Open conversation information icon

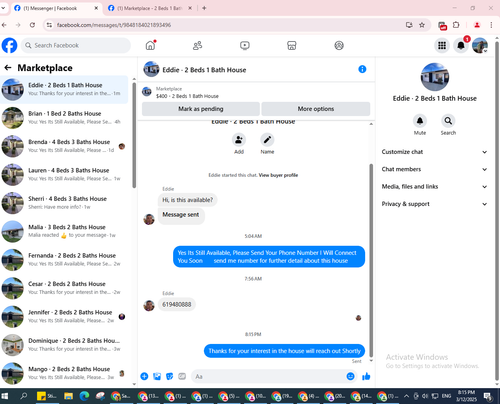[362, 69]
